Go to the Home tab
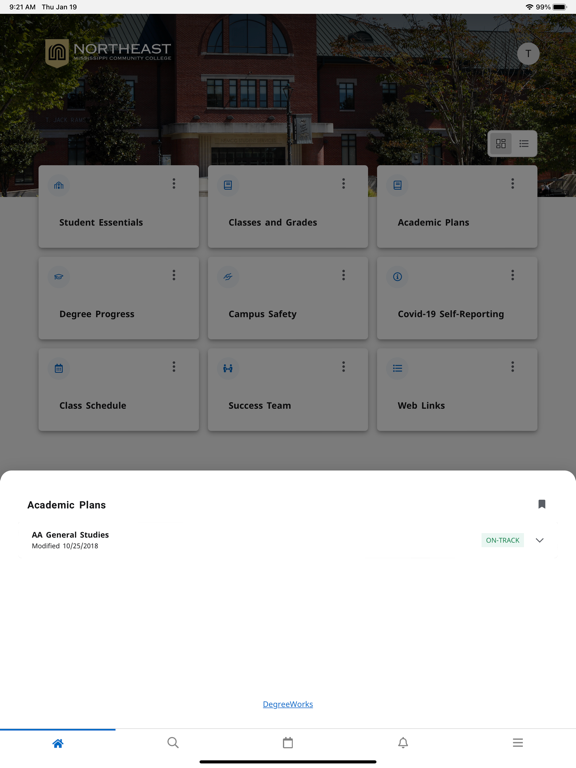 58,743
